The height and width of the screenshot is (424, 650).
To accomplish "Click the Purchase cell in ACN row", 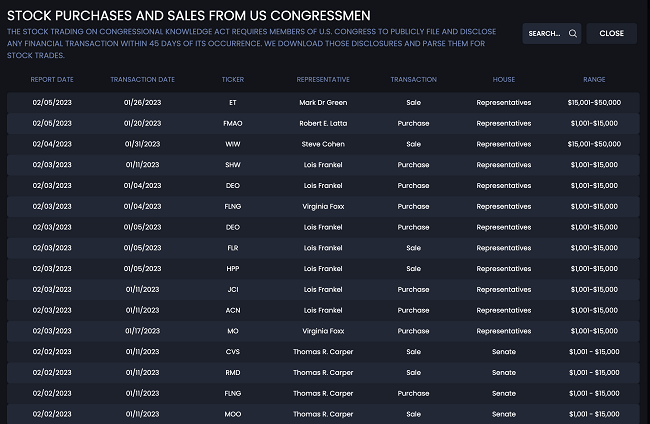I will pos(413,310).
